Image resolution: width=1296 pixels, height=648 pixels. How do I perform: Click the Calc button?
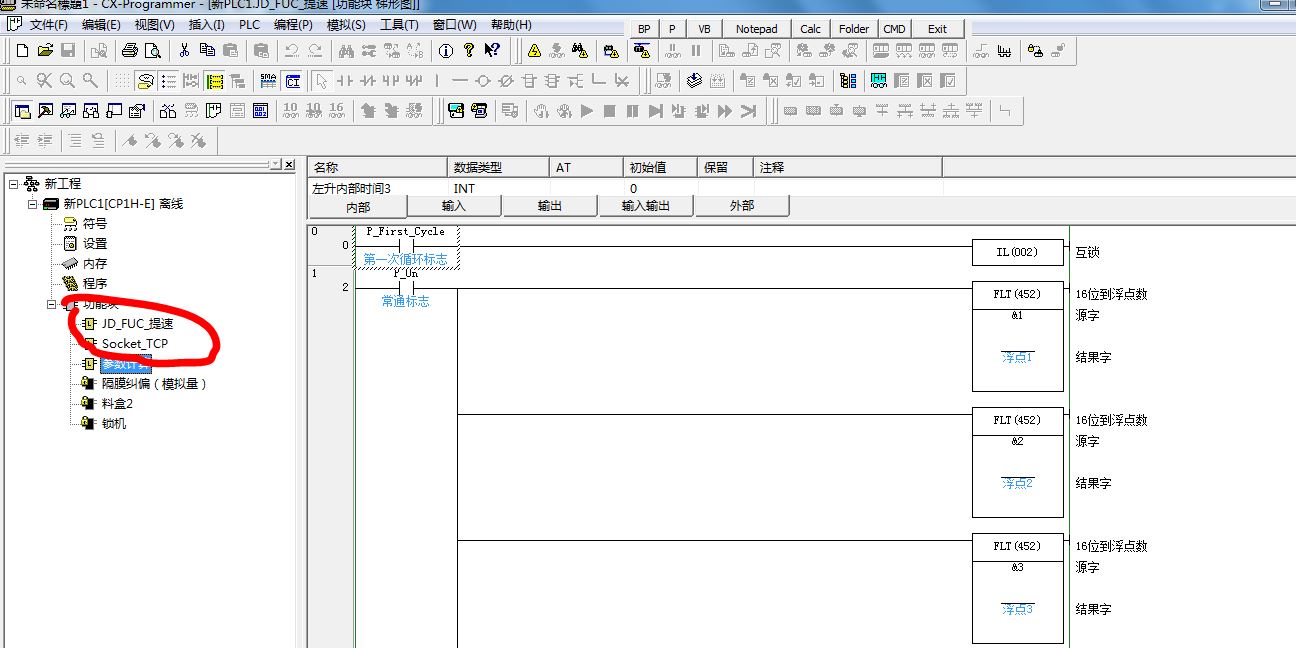(810, 29)
